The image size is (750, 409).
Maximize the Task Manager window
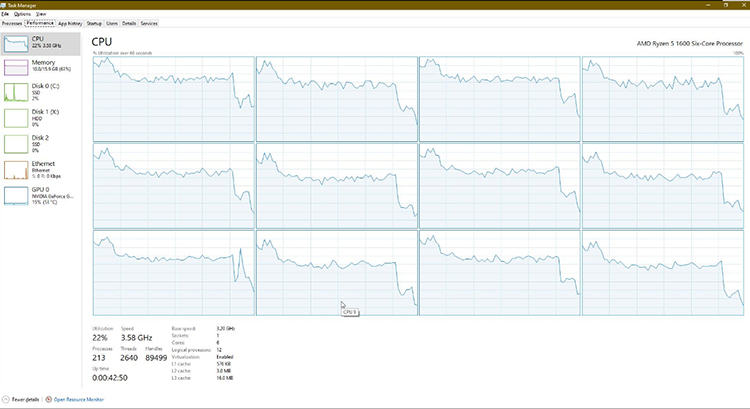tap(726, 5)
